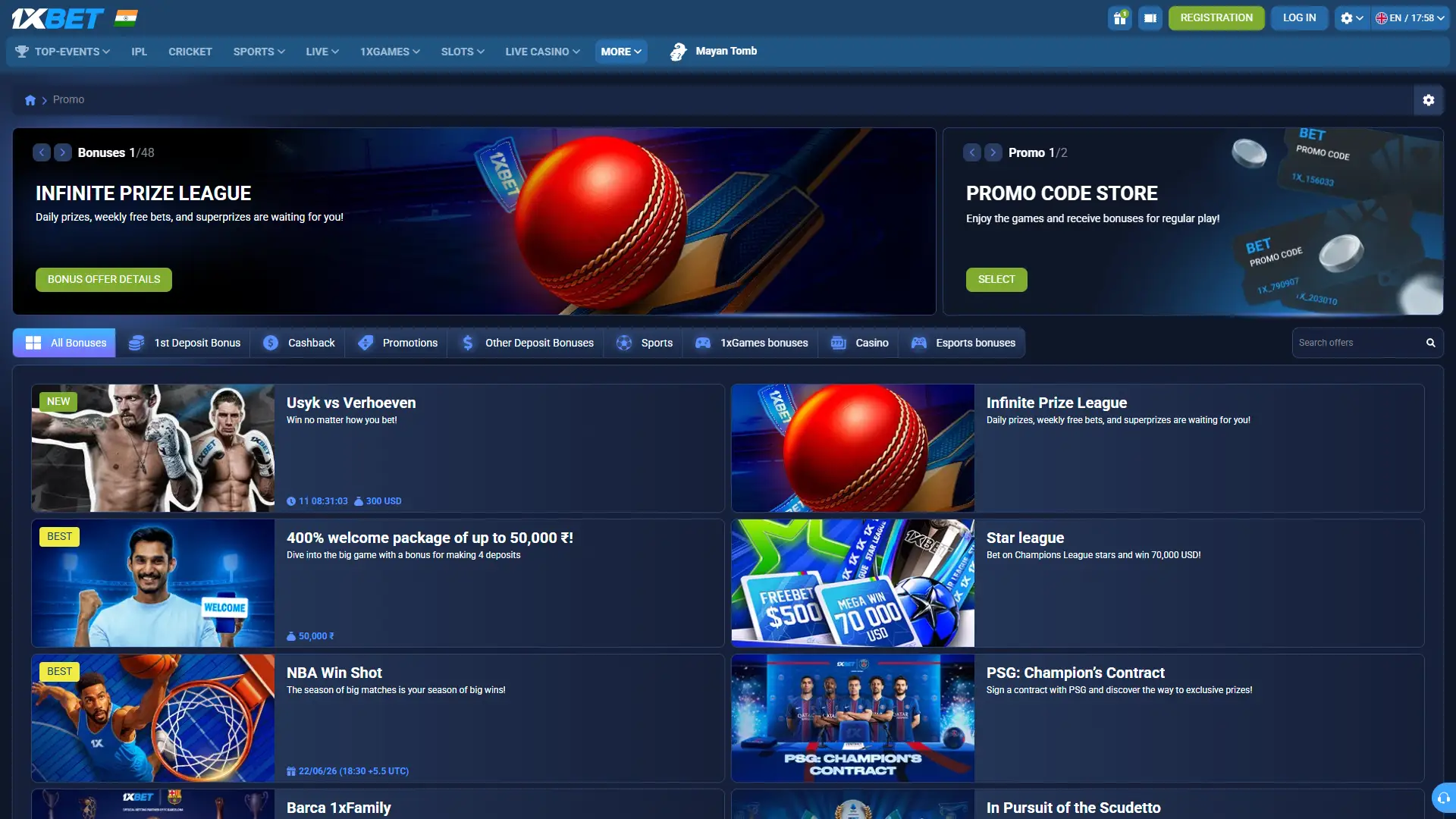Image resolution: width=1456 pixels, height=819 pixels.
Task: Expand the SPORTS dropdown menu
Action: (x=259, y=52)
